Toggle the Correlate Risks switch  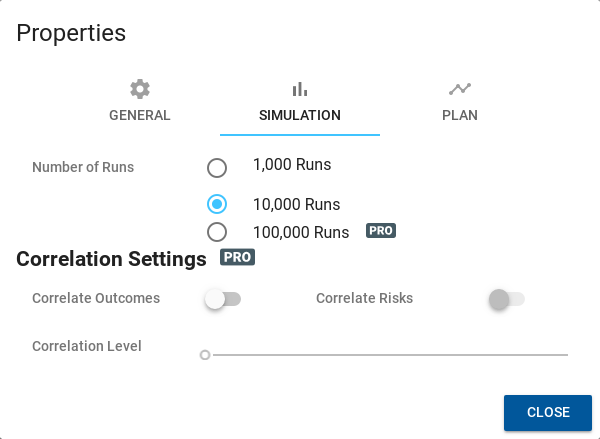point(507,299)
